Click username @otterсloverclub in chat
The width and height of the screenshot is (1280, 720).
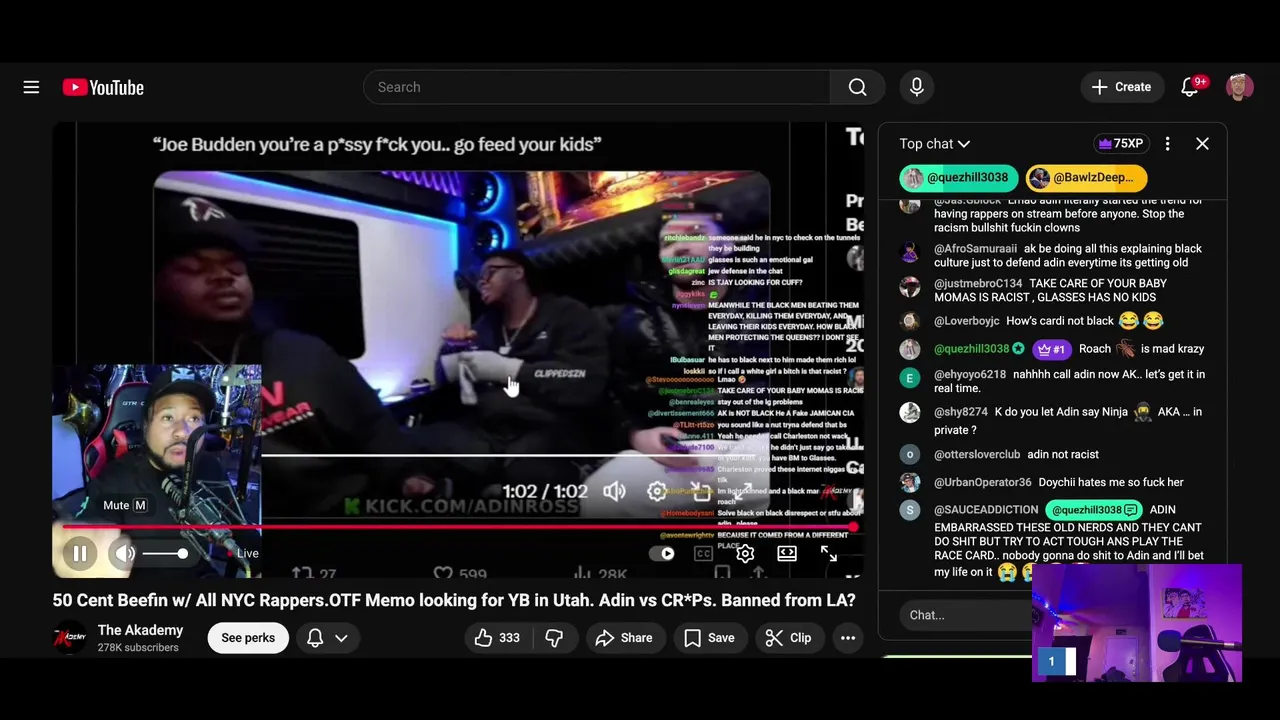(977, 455)
